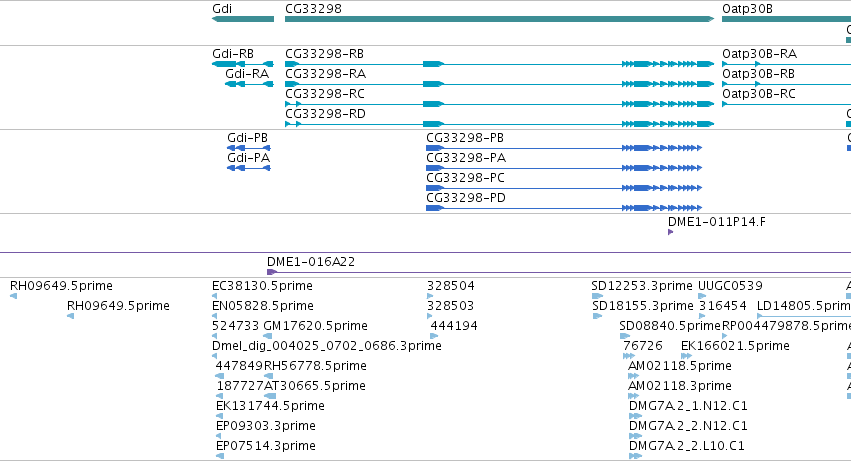
Task: Select EST GM17620.5prime
Action: [x=315, y=326]
